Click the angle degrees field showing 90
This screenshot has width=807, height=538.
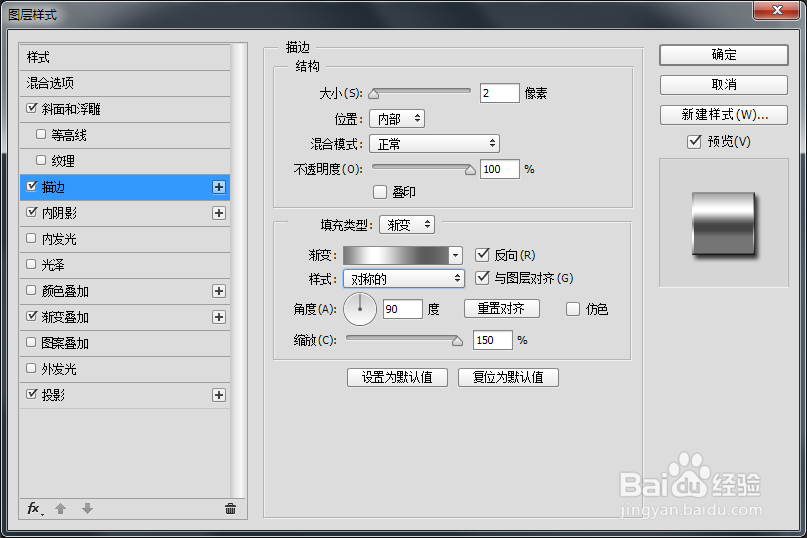pyautogui.click(x=402, y=309)
